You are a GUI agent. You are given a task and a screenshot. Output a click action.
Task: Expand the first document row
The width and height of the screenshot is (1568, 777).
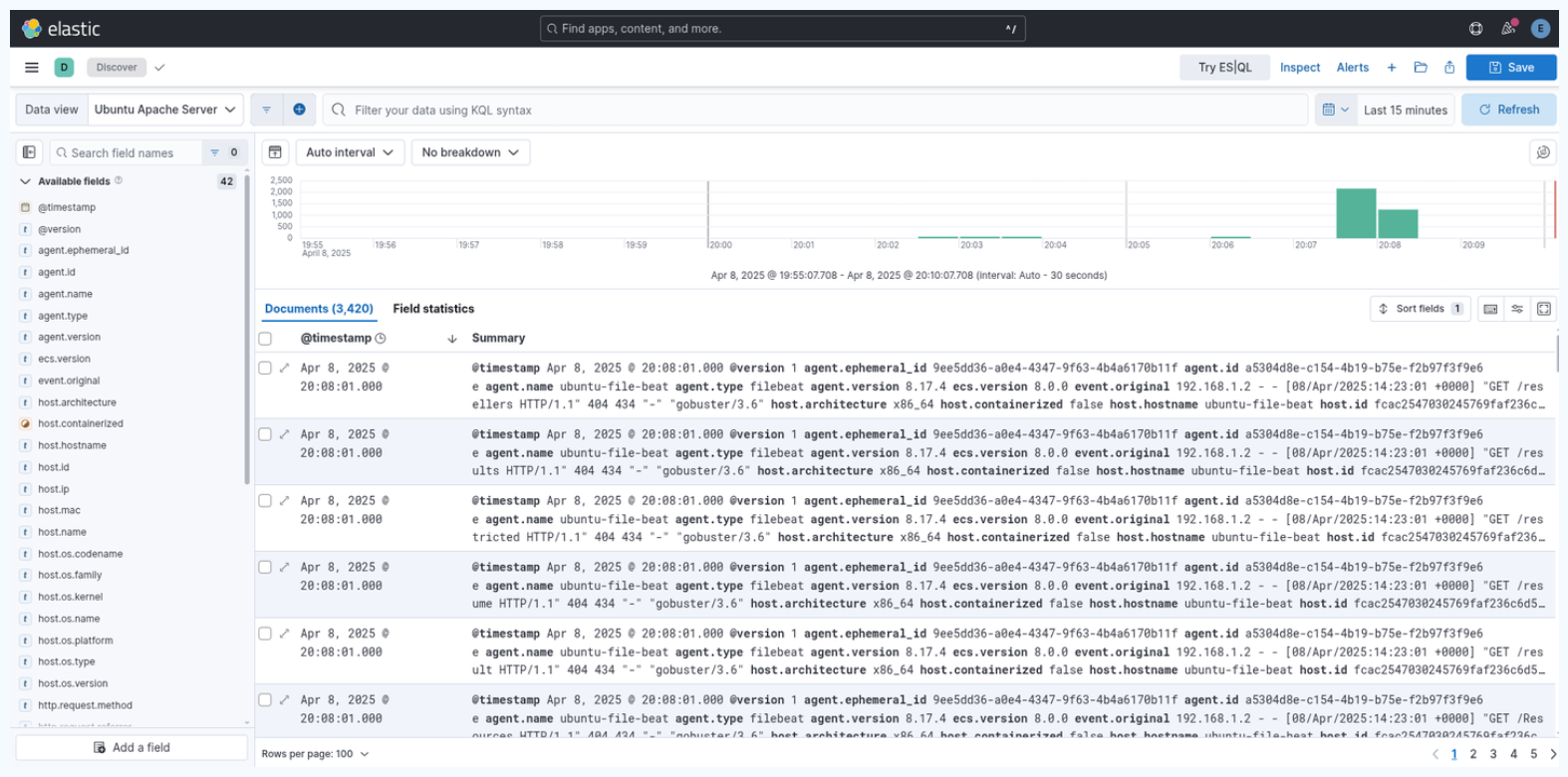pos(284,368)
